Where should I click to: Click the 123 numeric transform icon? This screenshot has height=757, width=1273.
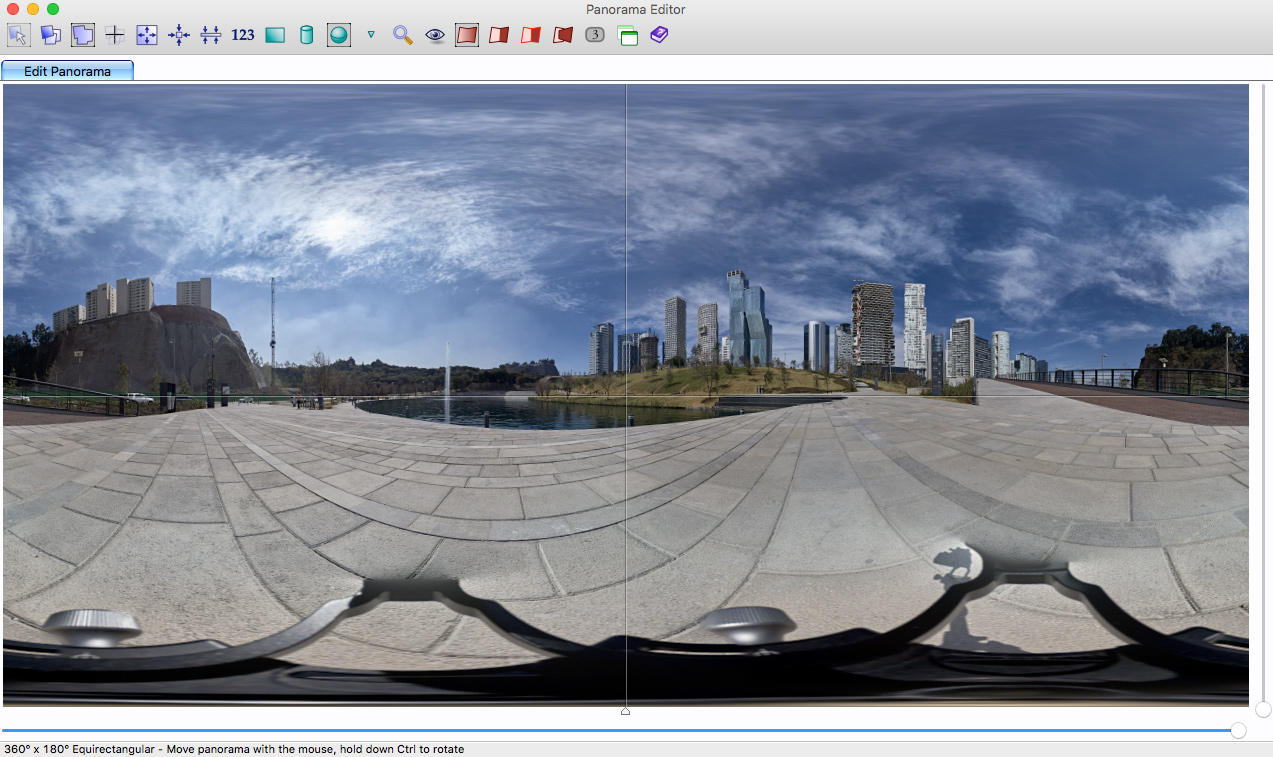[243, 35]
